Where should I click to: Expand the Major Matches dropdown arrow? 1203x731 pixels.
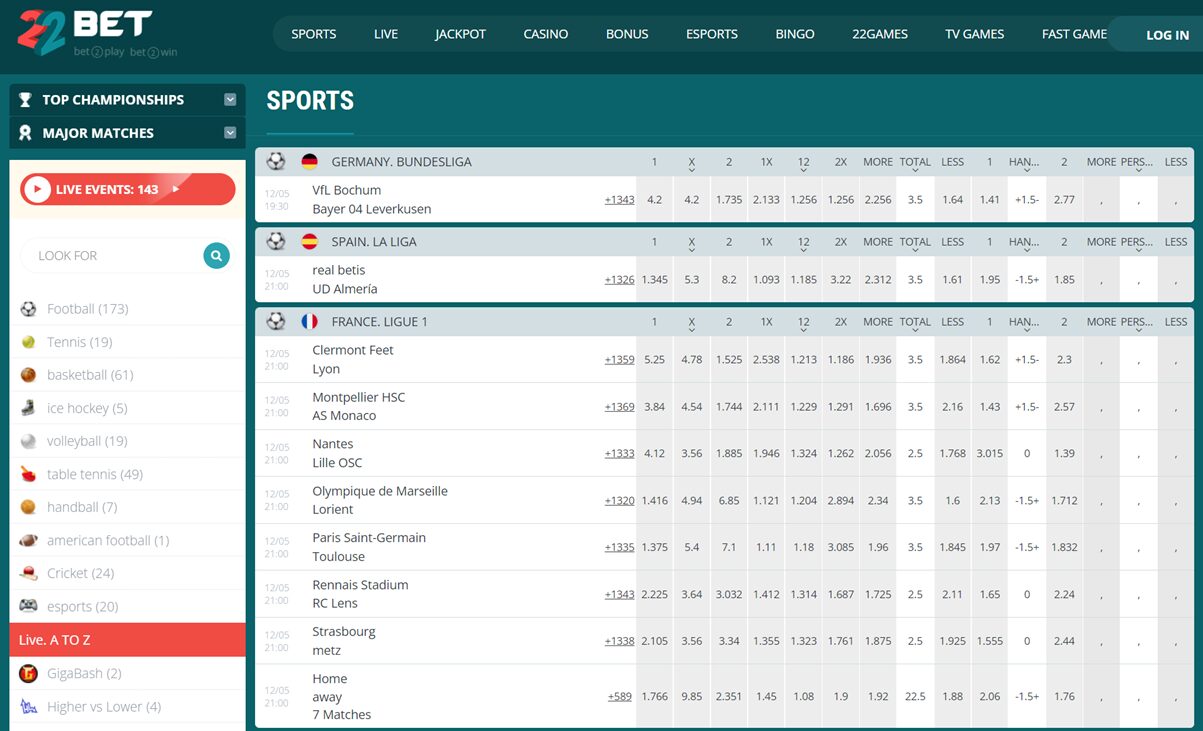click(230, 133)
